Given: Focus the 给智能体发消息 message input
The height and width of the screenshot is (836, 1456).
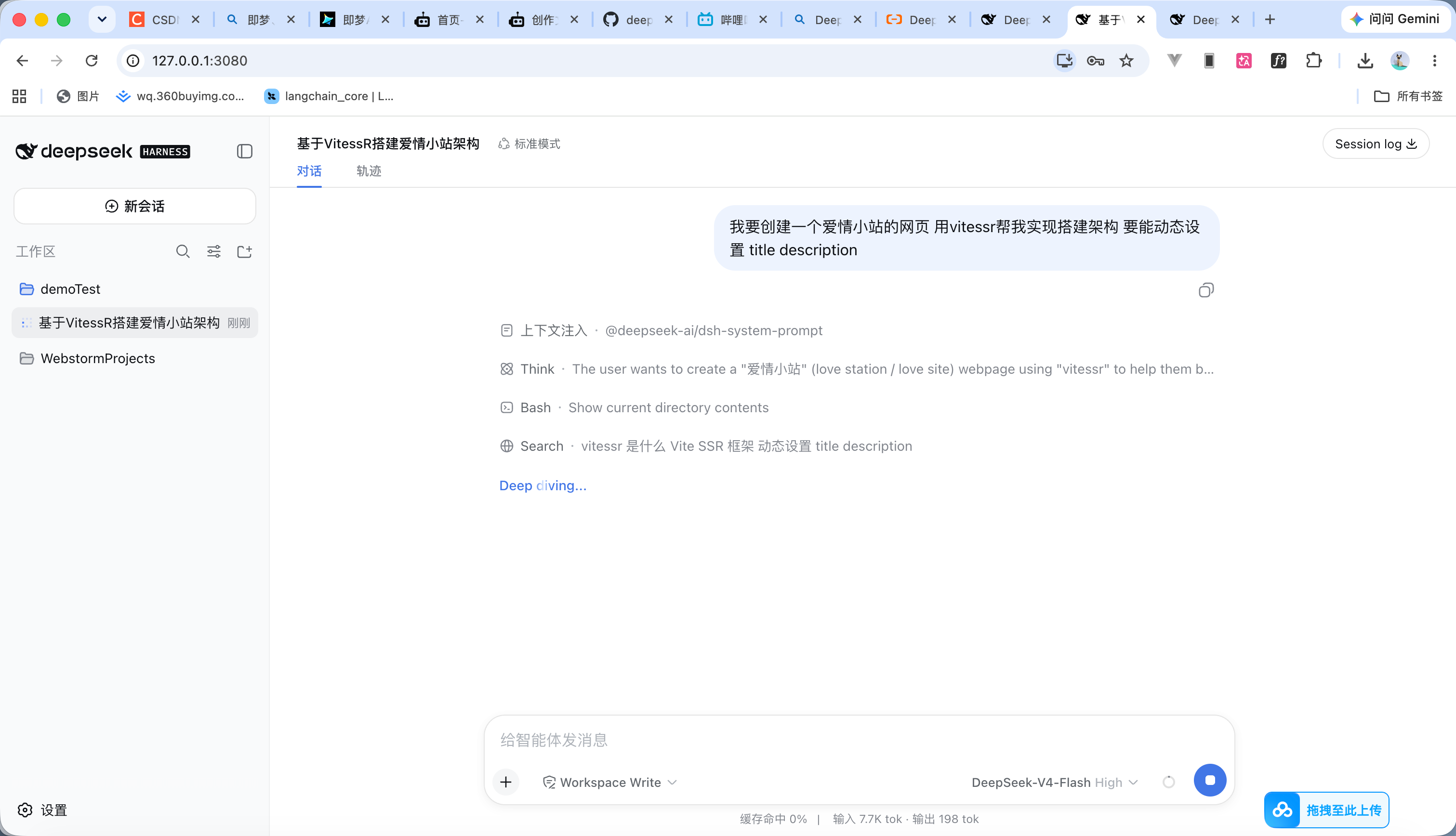Looking at the screenshot, I should click(x=859, y=740).
